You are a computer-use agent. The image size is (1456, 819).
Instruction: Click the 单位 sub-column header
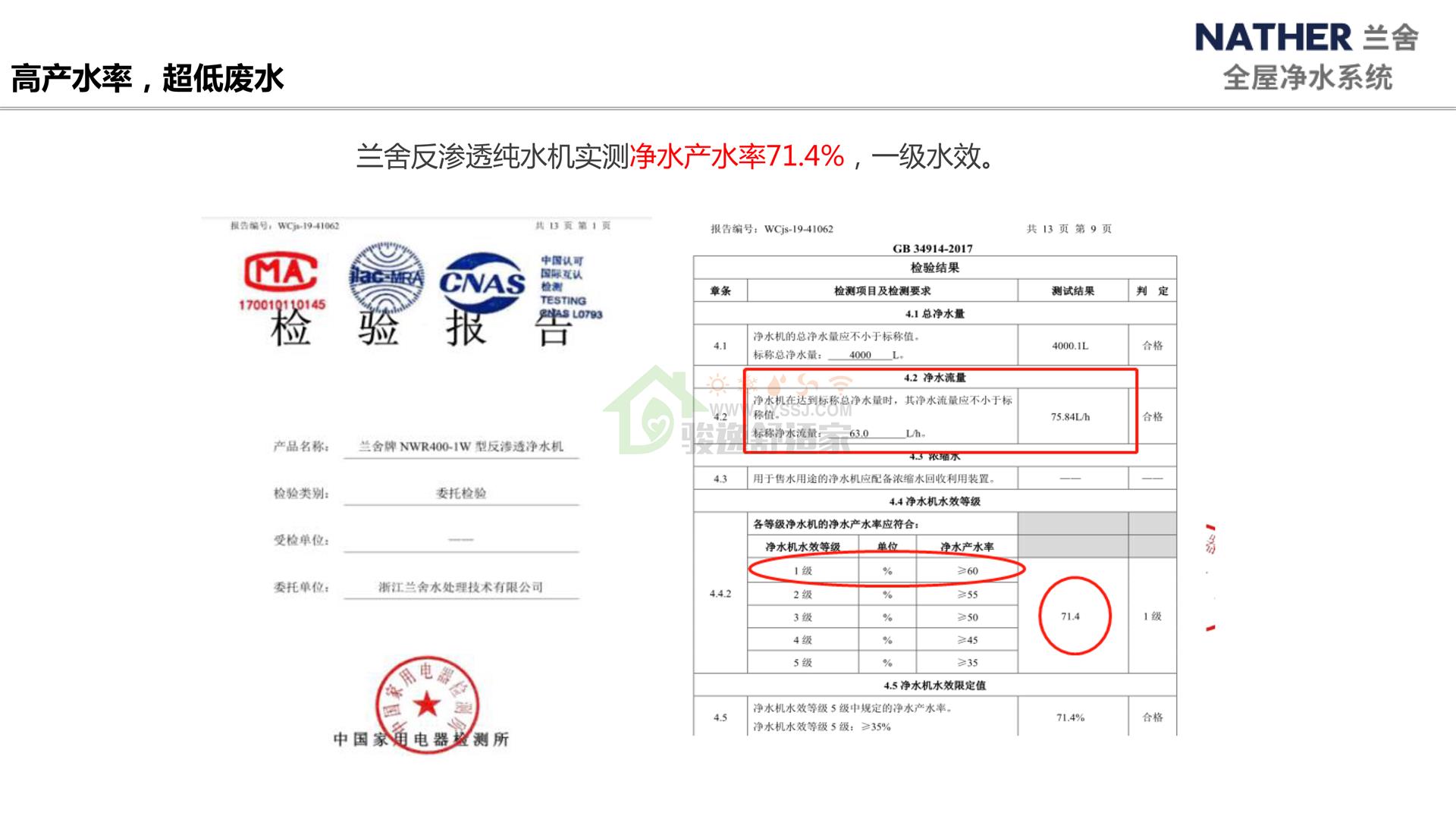[887, 547]
